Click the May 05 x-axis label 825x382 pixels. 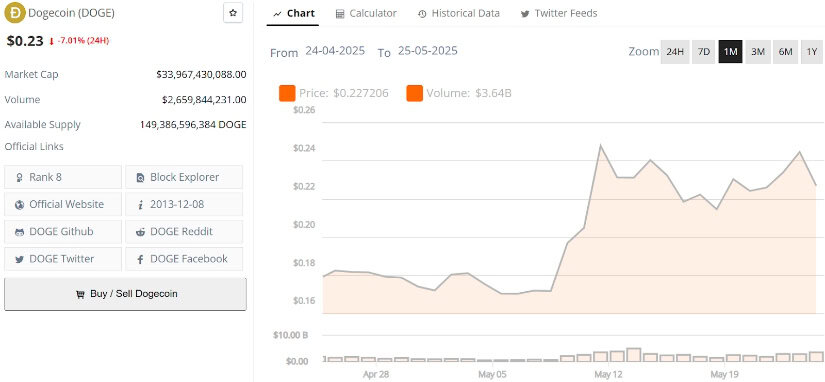[492, 375]
